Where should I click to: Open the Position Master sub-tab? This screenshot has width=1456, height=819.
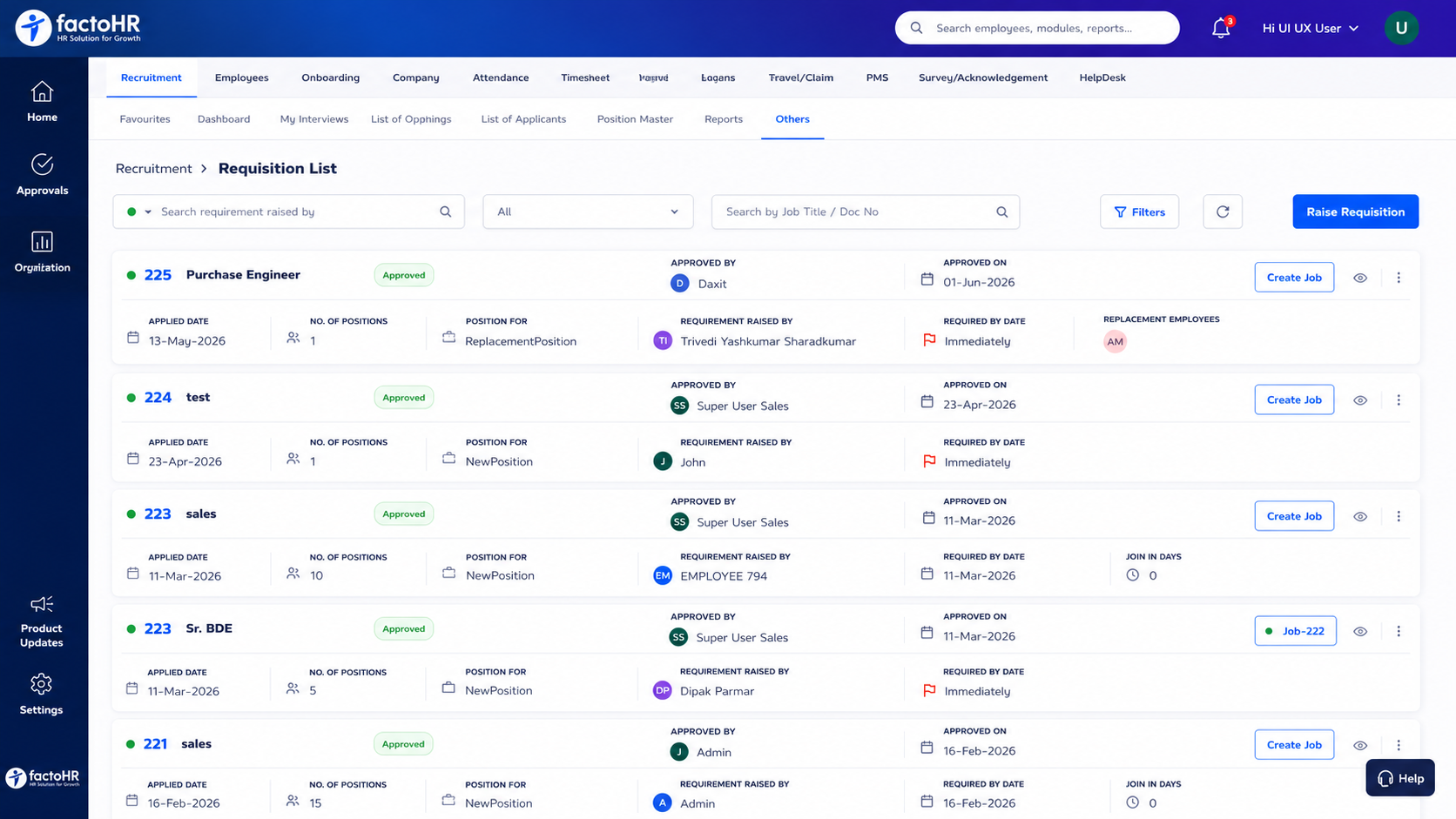click(635, 119)
